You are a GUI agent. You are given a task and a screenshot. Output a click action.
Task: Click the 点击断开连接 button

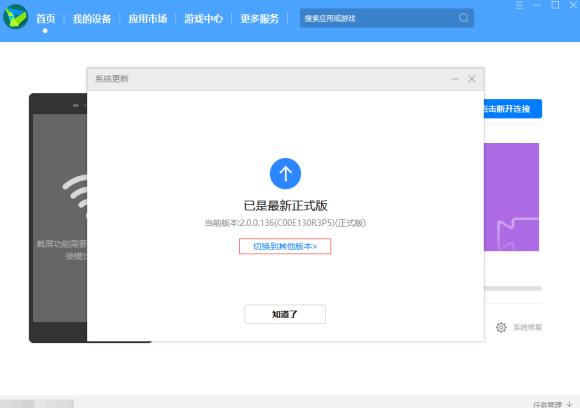tap(513, 109)
